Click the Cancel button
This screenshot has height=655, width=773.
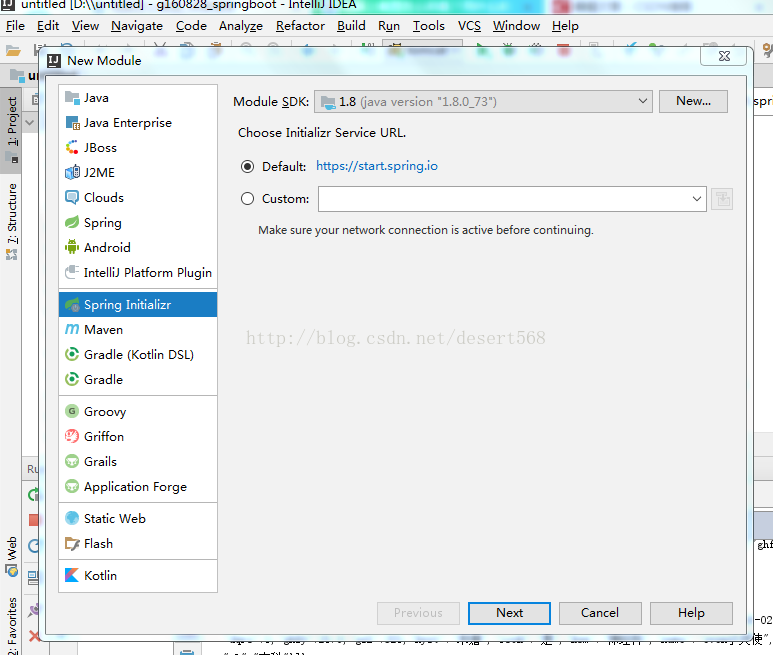click(600, 613)
